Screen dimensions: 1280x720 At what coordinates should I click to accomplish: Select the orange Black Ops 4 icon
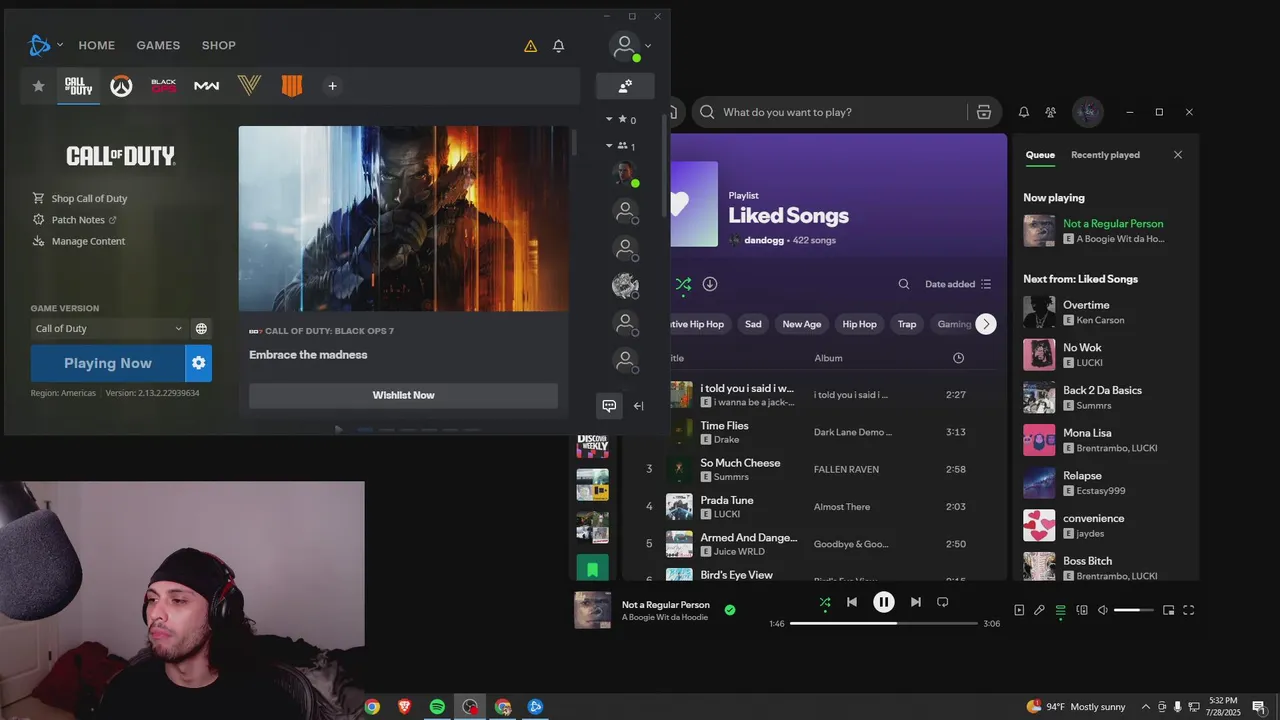click(x=291, y=86)
